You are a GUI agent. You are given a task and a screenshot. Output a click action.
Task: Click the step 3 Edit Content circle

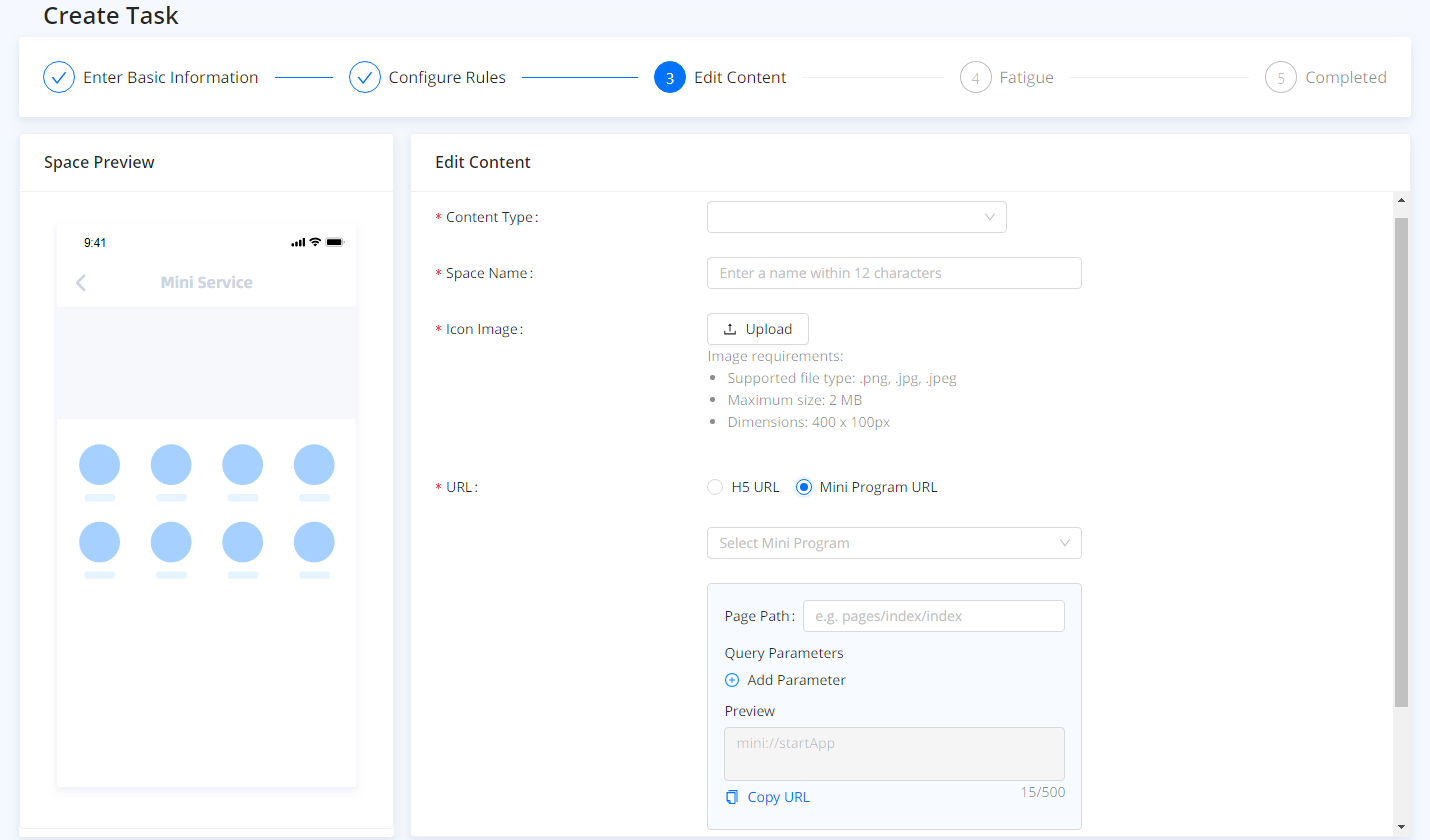click(x=670, y=77)
